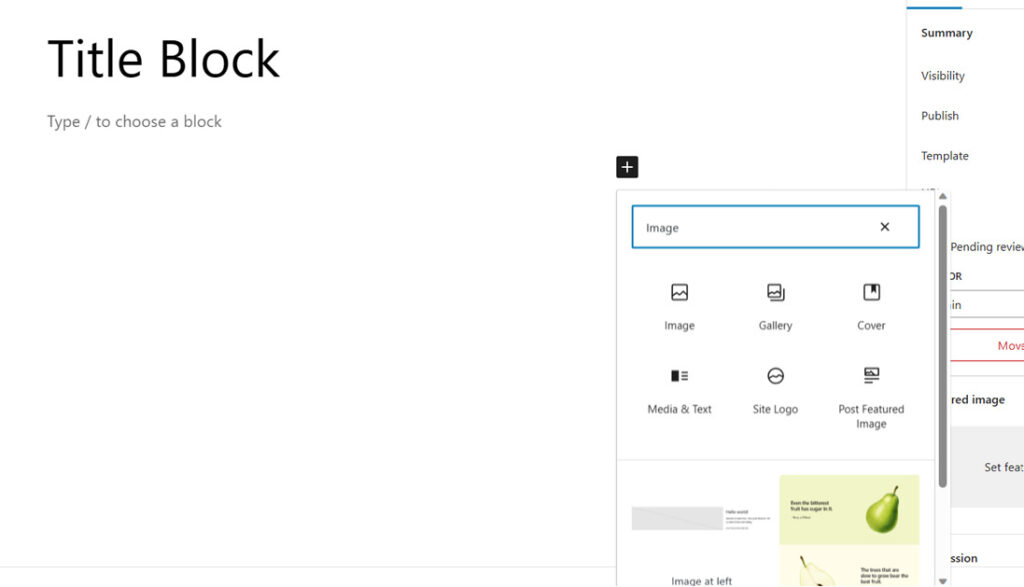Focus the block search field containing Image

[x=775, y=227]
